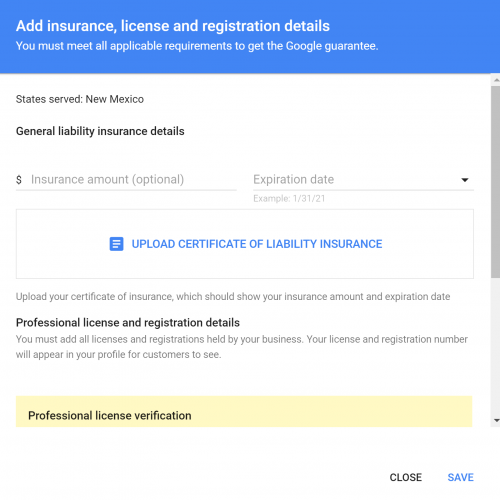This screenshot has width=500, height=500.
Task: Click the 'Example: 1/31/21' hint text
Action: click(x=289, y=199)
